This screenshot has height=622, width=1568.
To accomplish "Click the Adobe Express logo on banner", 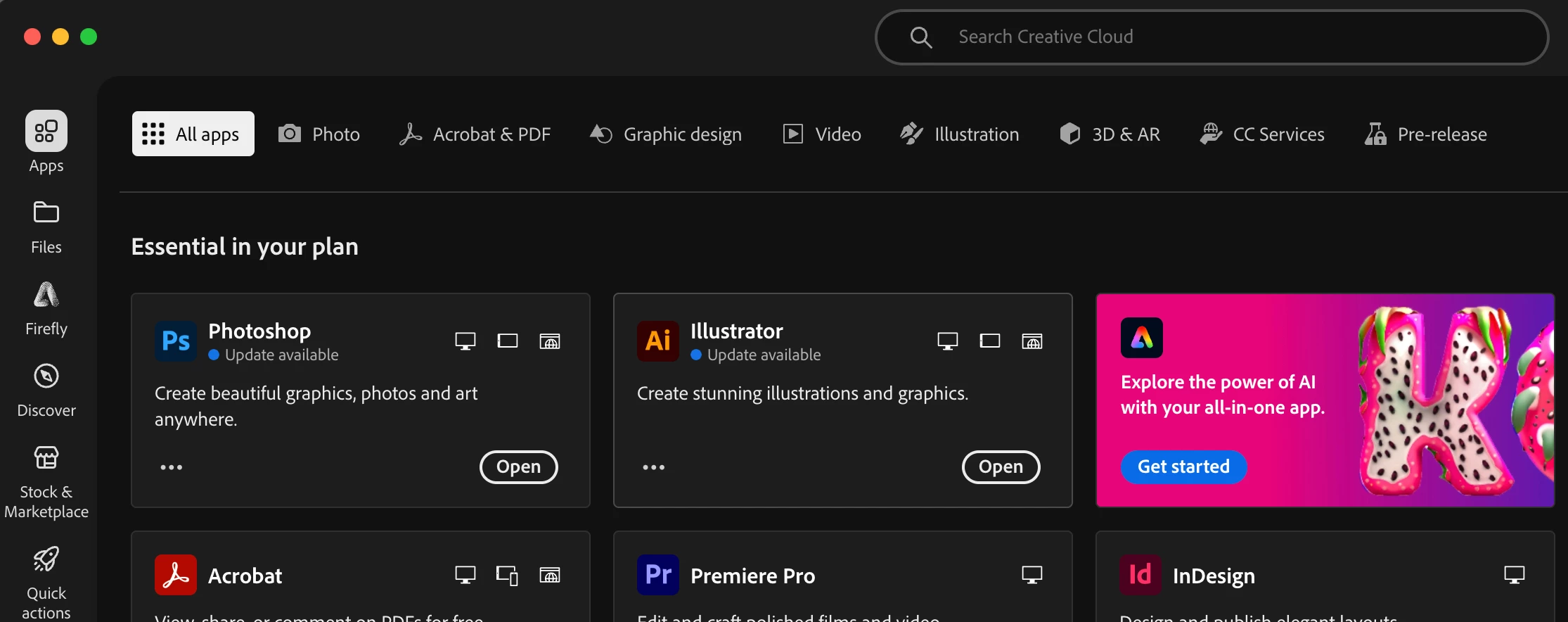I will click(x=1142, y=338).
